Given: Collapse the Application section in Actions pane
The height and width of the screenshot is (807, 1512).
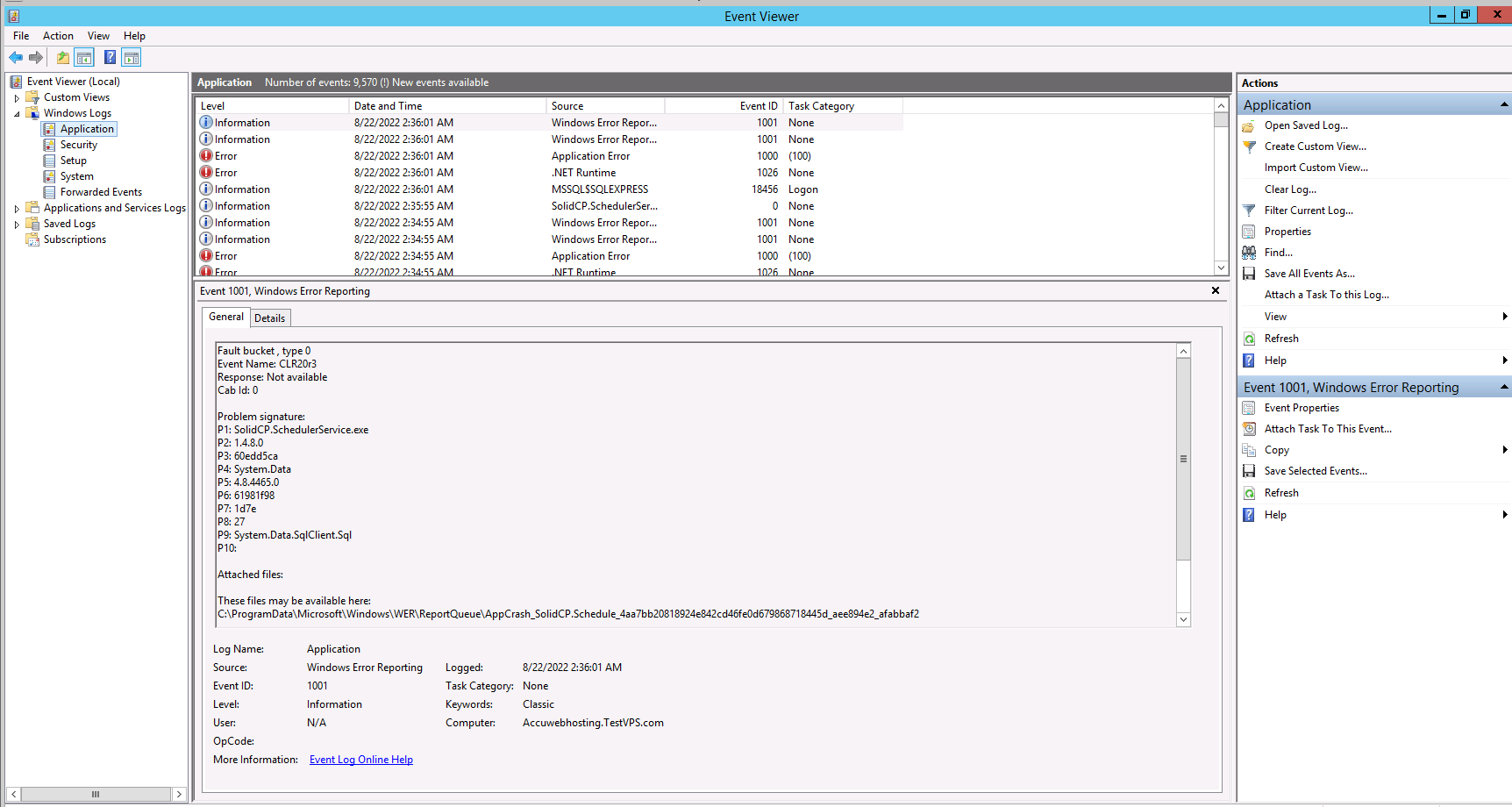Looking at the screenshot, I should [1505, 104].
